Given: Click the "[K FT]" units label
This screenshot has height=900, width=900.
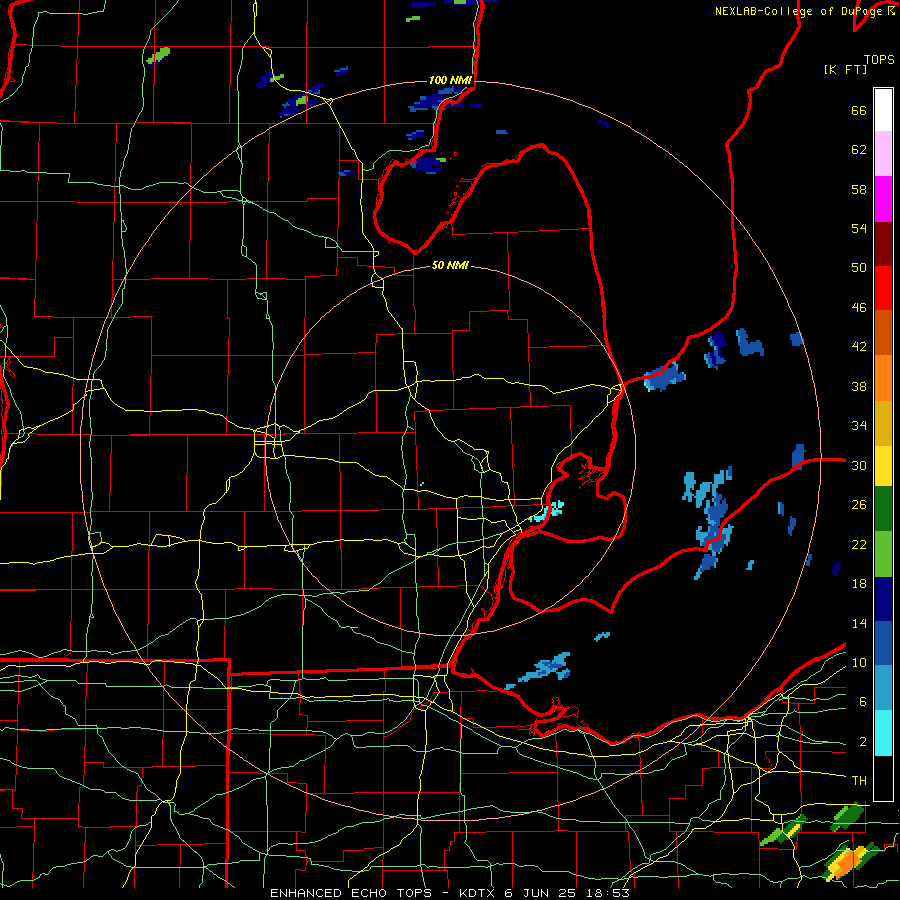Looking at the screenshot, I should click(x=845, y=69).
